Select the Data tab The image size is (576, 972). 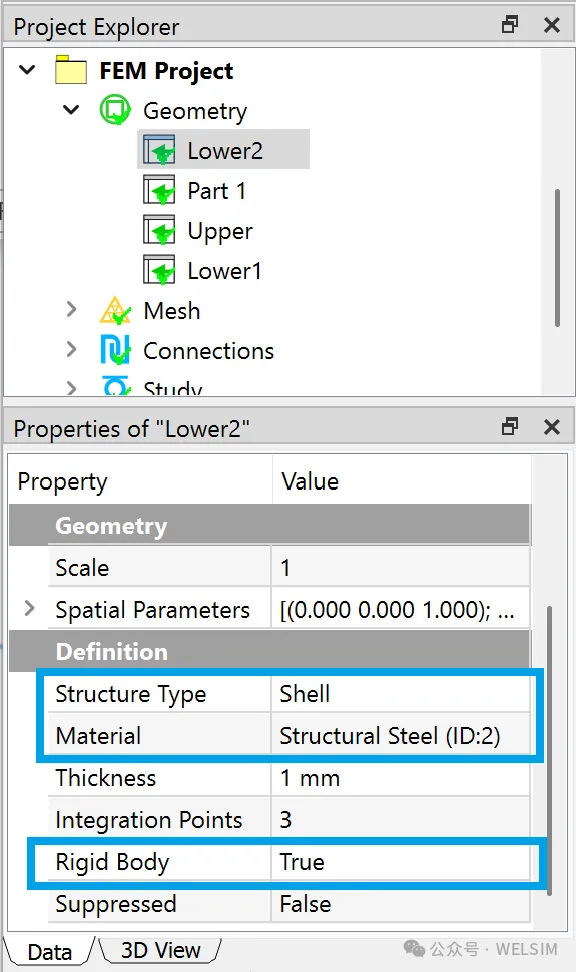tap(50, 951)
